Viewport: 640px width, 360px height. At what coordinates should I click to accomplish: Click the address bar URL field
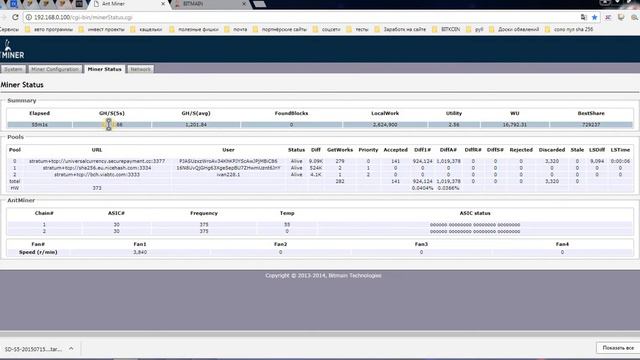(302, 17)
